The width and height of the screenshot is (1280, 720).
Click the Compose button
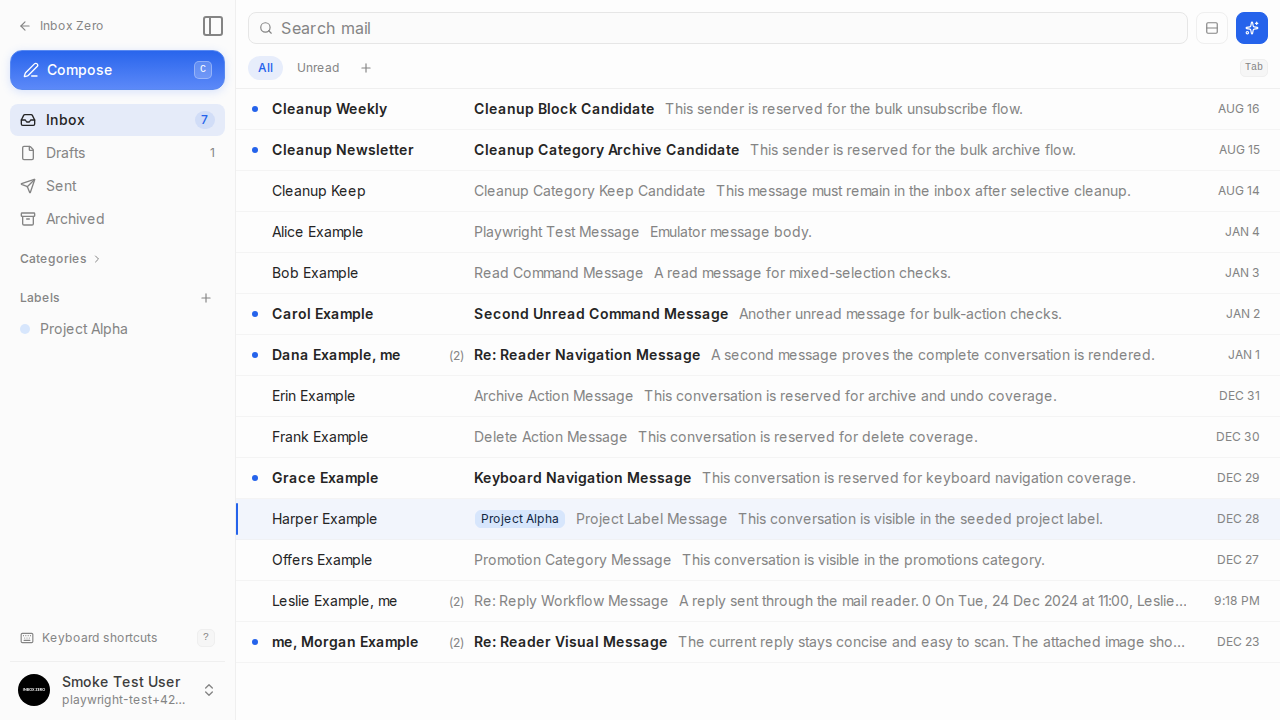pos(117,70)
